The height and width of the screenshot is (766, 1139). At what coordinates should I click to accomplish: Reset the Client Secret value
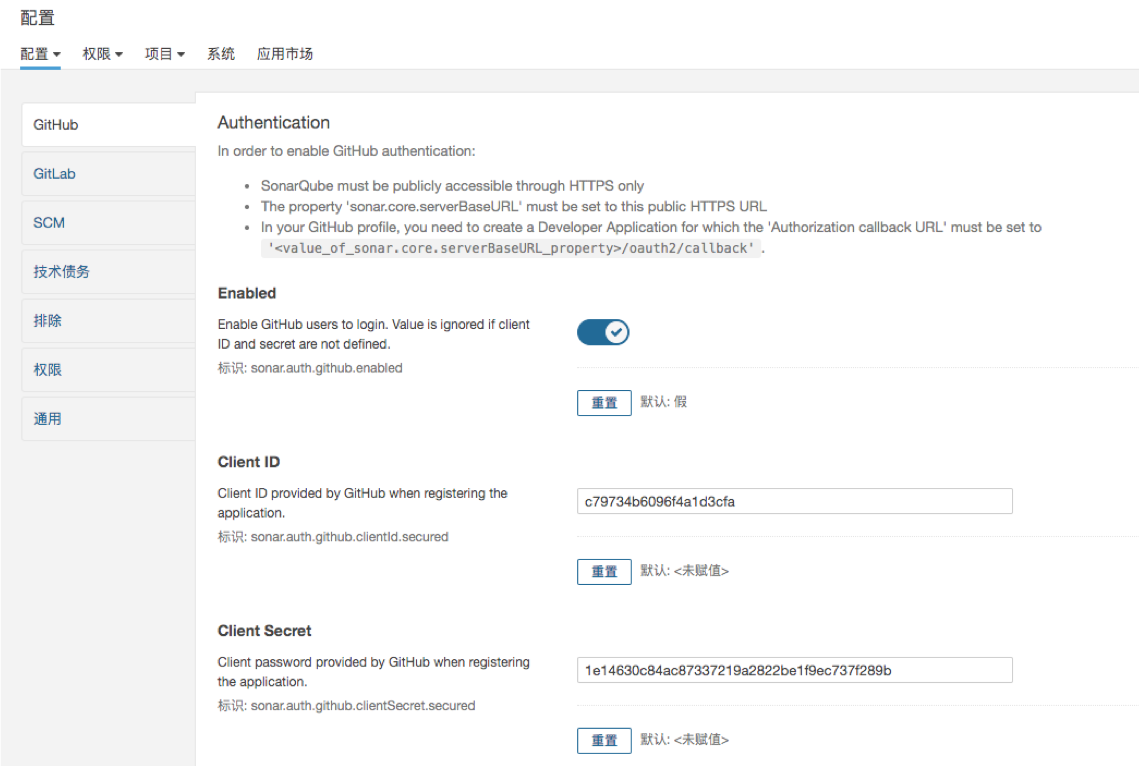tap(604, 741)
